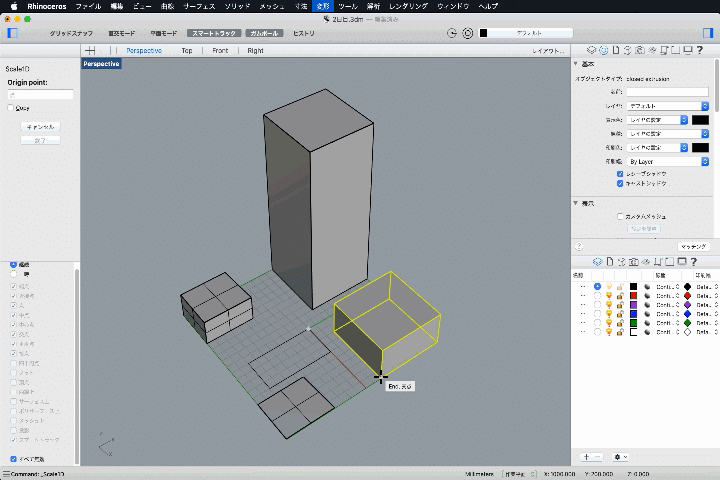Screen dimensions: 720x480
Task: Click the document page icon in Properties panel
Action: point(616,50)
